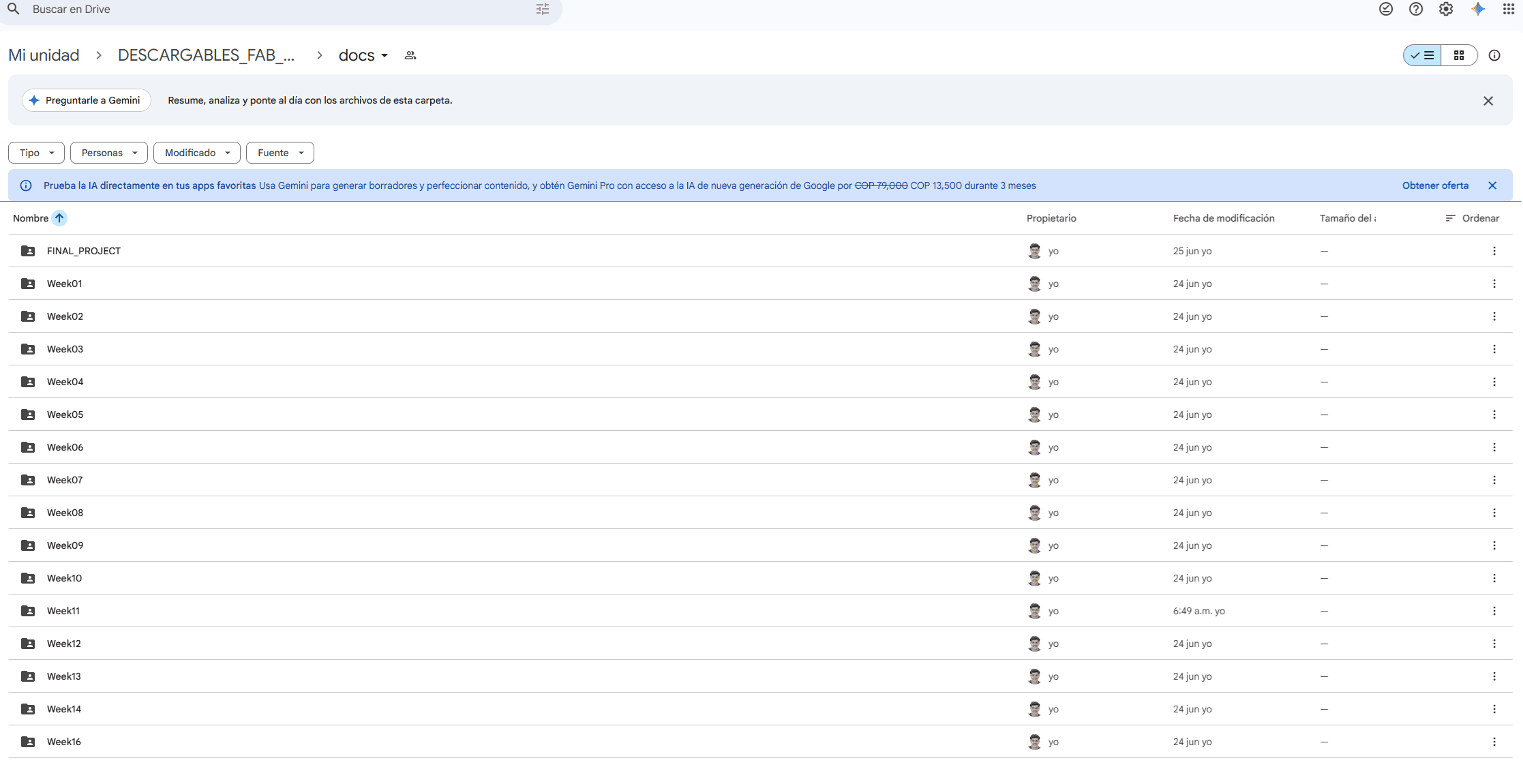Click Preguntarle a Gemini button
The height and width of the screenshot is (784, 1523).
point(87,100)
